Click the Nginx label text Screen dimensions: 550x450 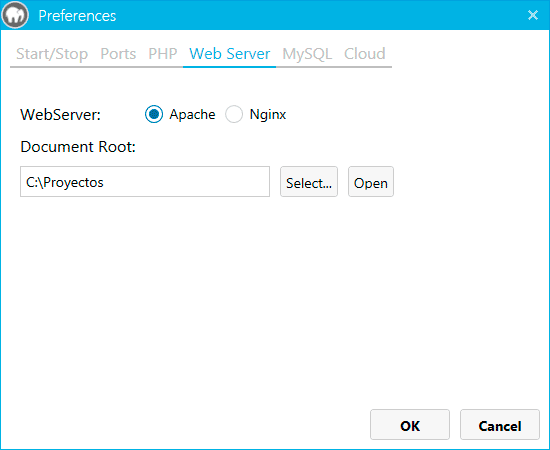268,114
